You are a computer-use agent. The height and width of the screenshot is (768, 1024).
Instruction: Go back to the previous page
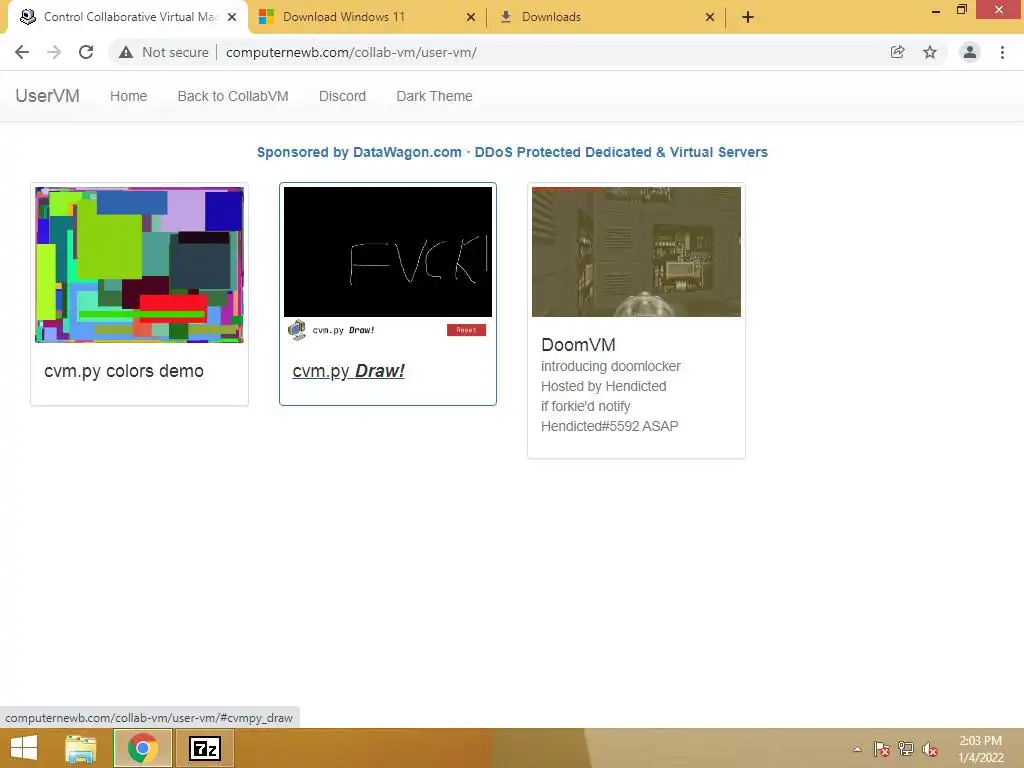coord(22,52)
